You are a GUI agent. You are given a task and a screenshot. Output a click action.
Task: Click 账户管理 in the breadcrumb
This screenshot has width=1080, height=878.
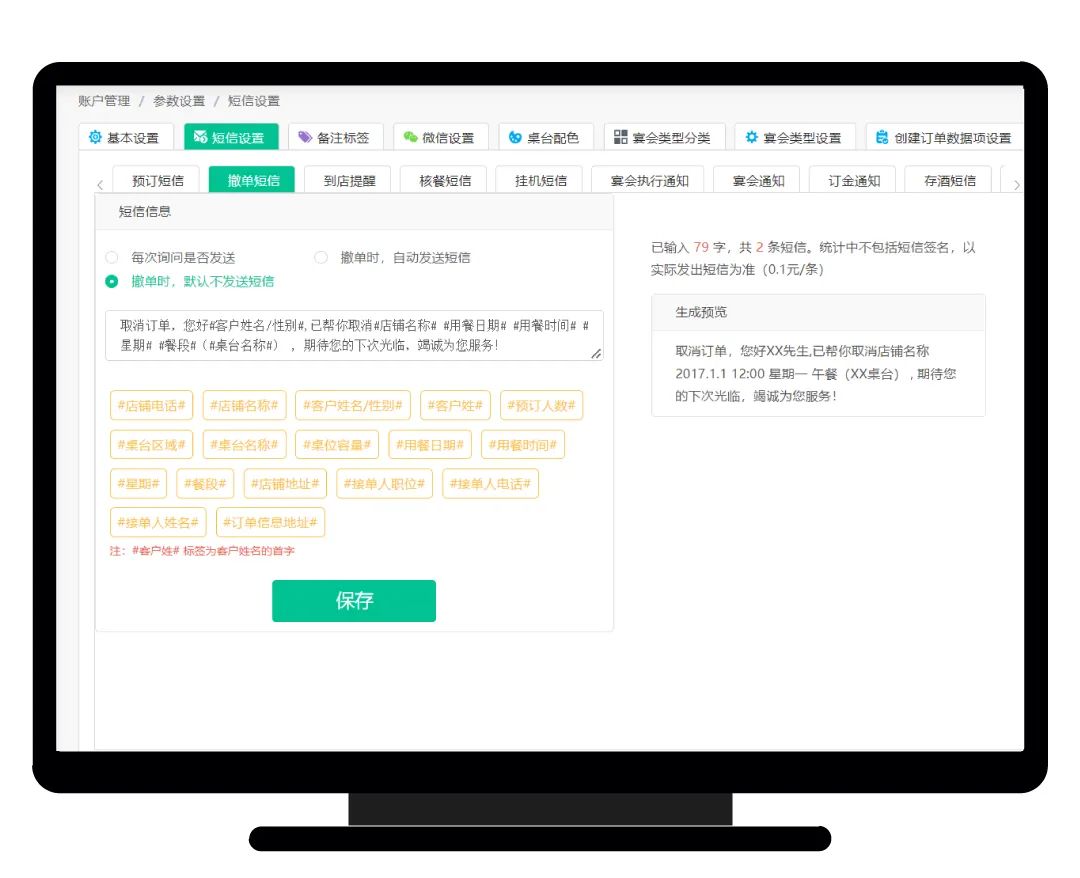[x=104, y=101]
